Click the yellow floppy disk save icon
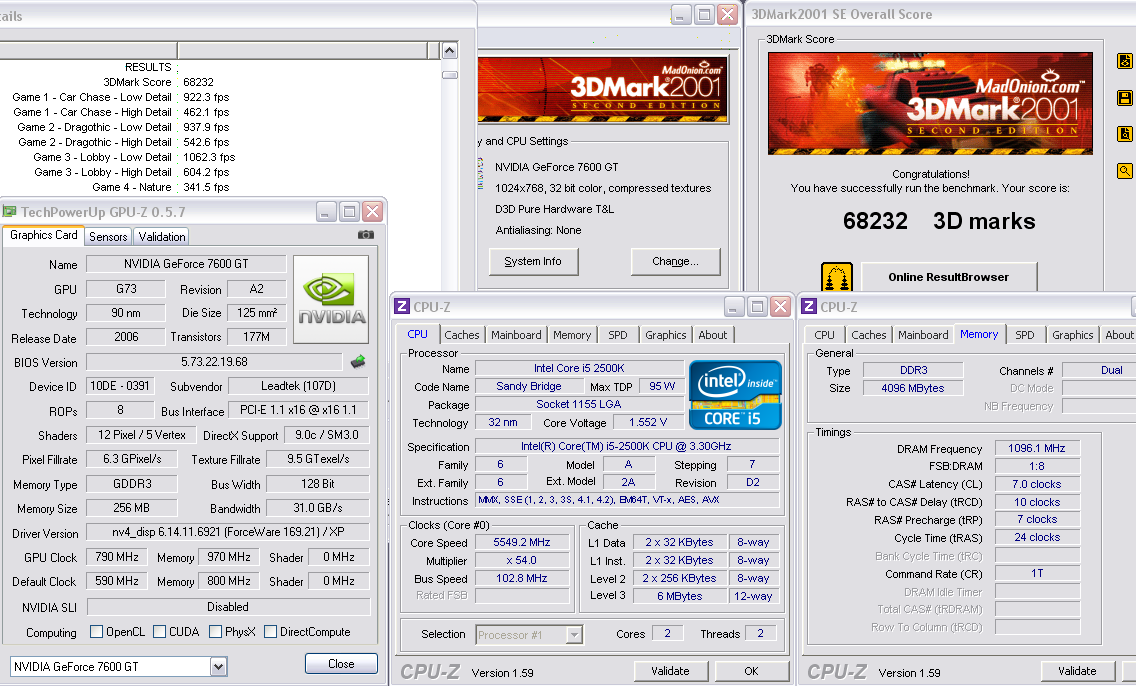 1124,98
